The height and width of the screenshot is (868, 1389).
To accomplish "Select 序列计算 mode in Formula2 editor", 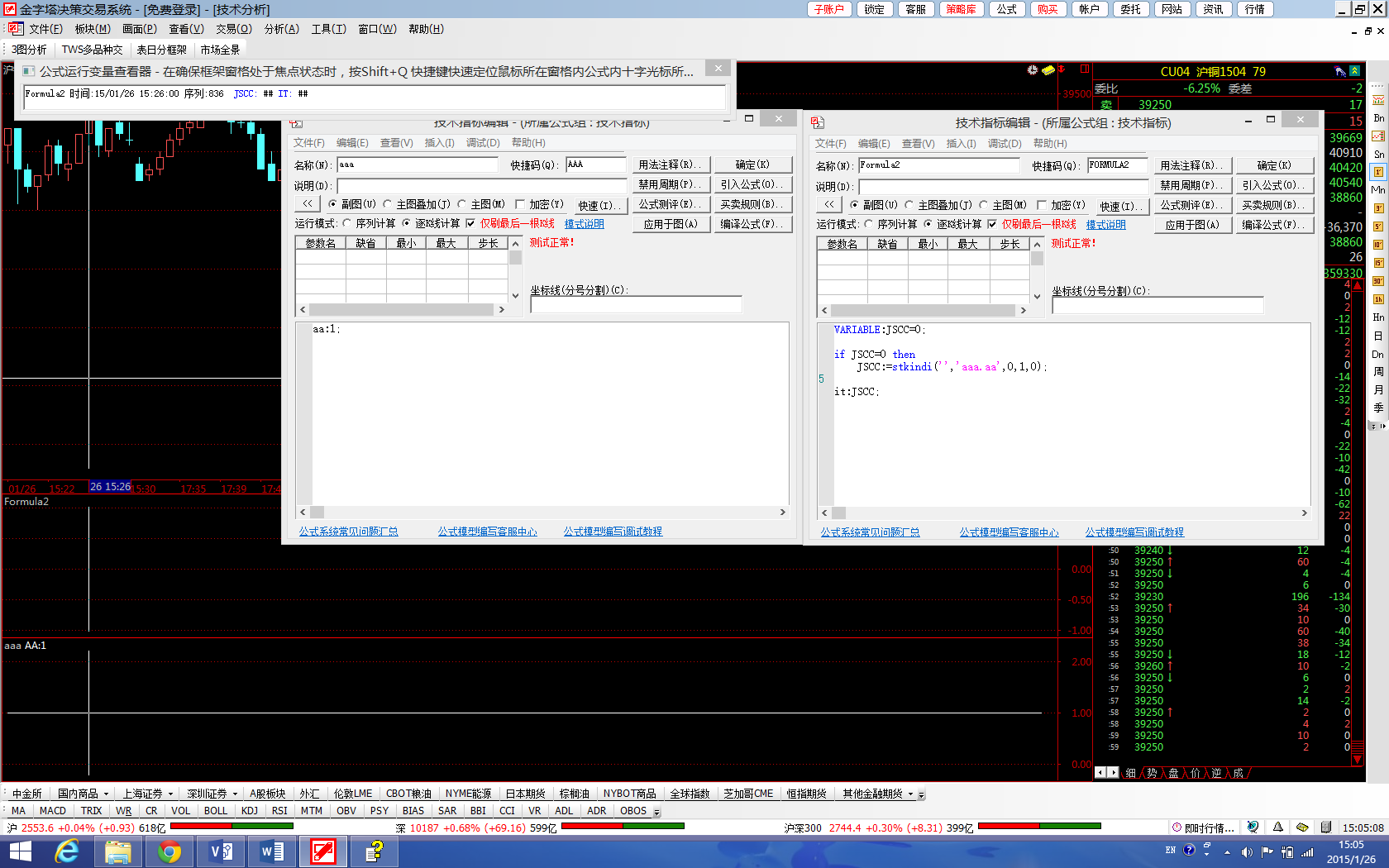I will 869,224.
